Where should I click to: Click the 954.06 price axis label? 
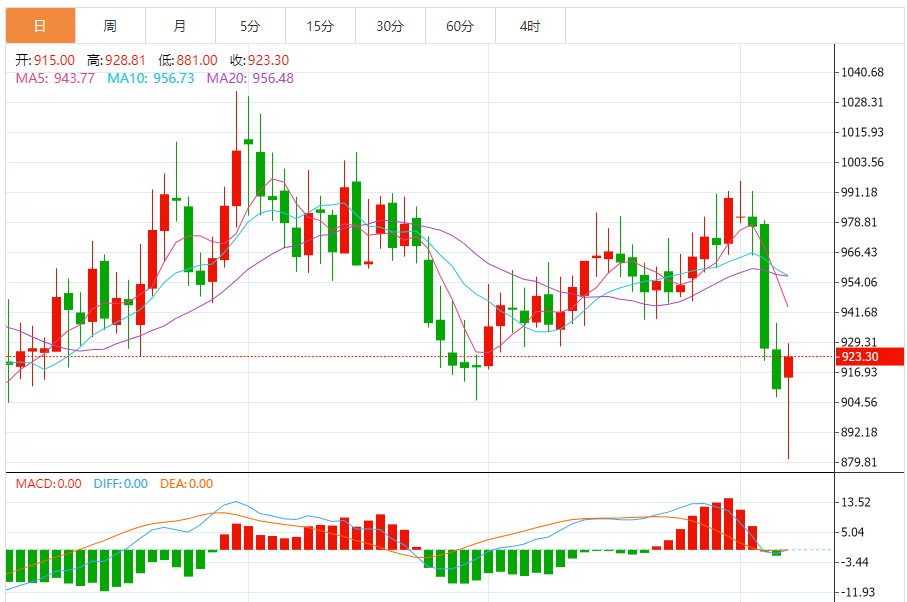859,282
